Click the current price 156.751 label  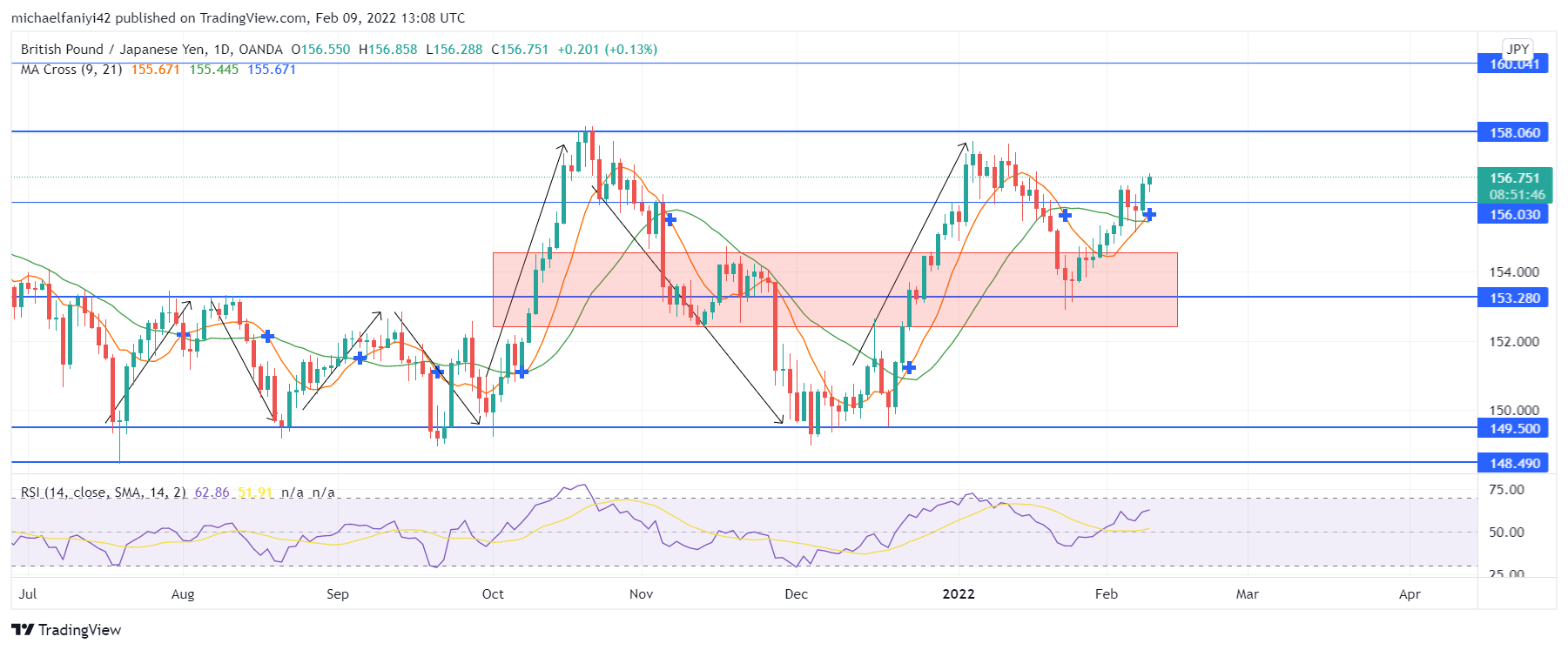click(1514, 178)
